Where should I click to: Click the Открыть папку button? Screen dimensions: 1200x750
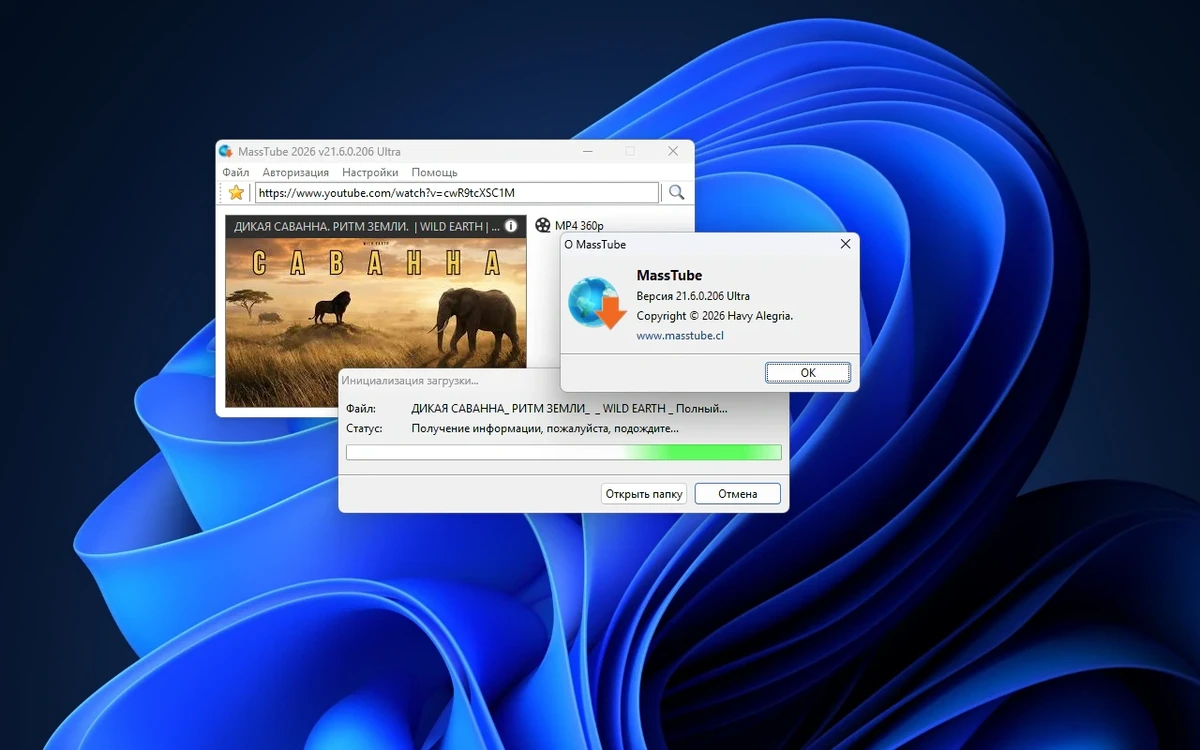click(x=644, y=493)
